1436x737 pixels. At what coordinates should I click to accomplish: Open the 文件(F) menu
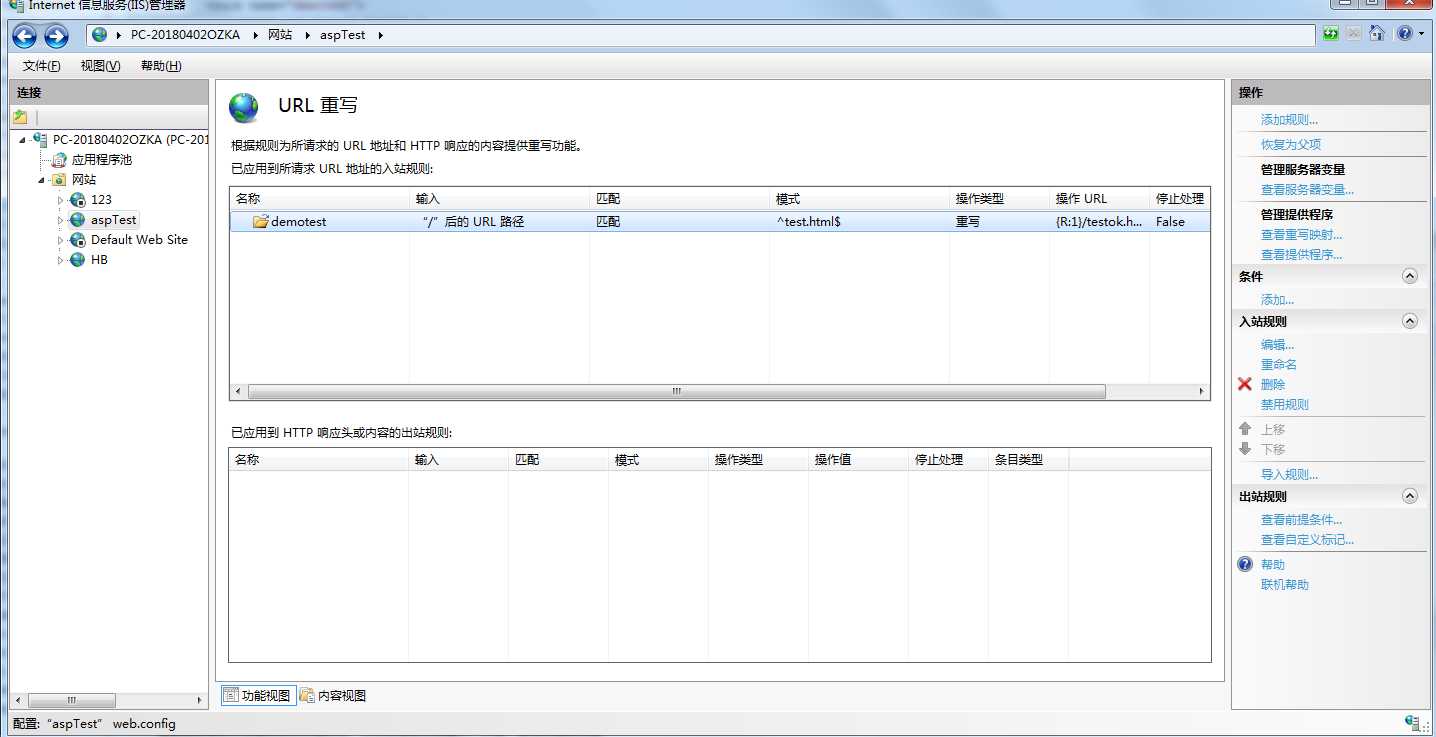(x=41, y=66)
